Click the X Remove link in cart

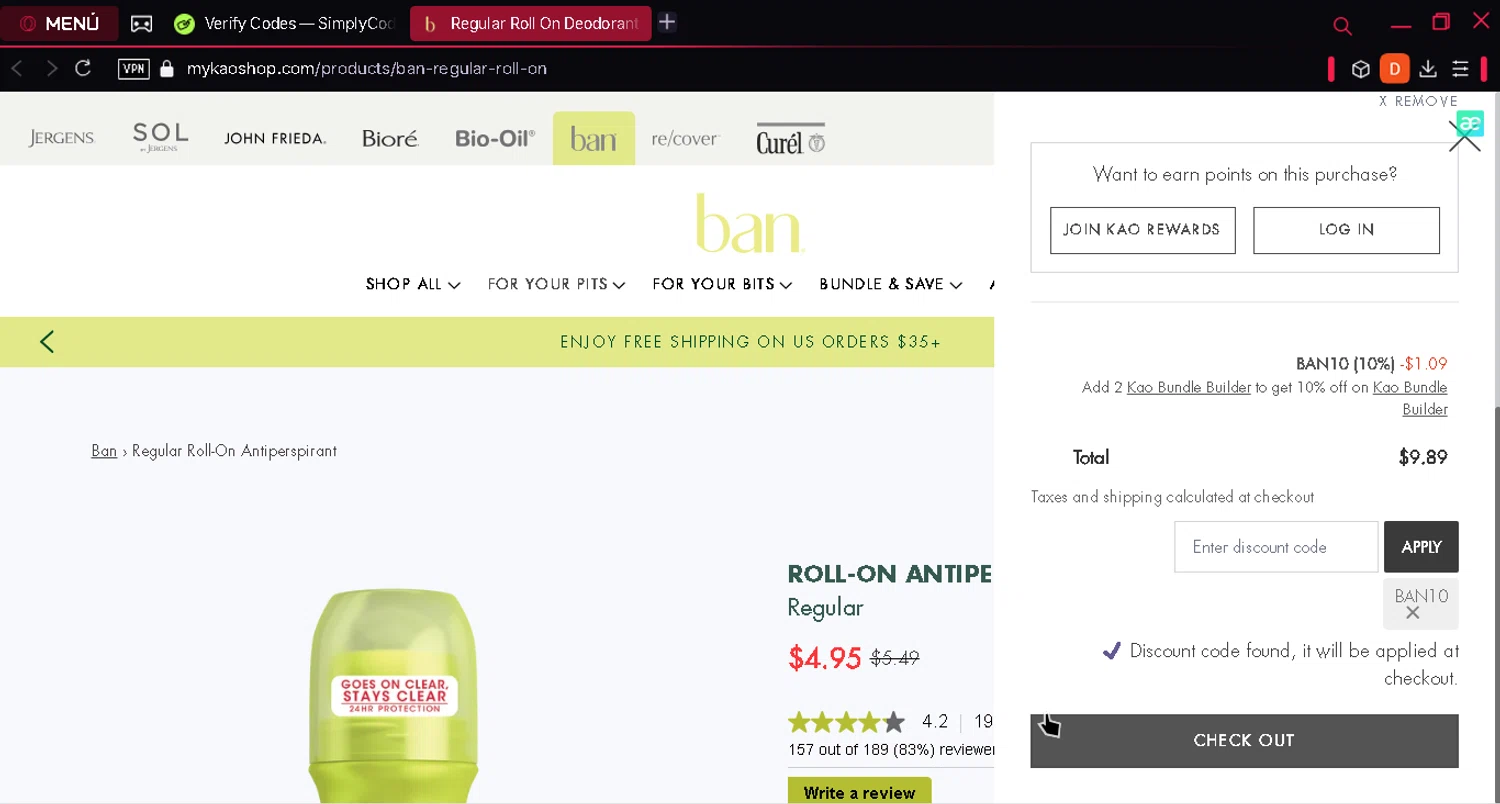tap(1418, 101)
